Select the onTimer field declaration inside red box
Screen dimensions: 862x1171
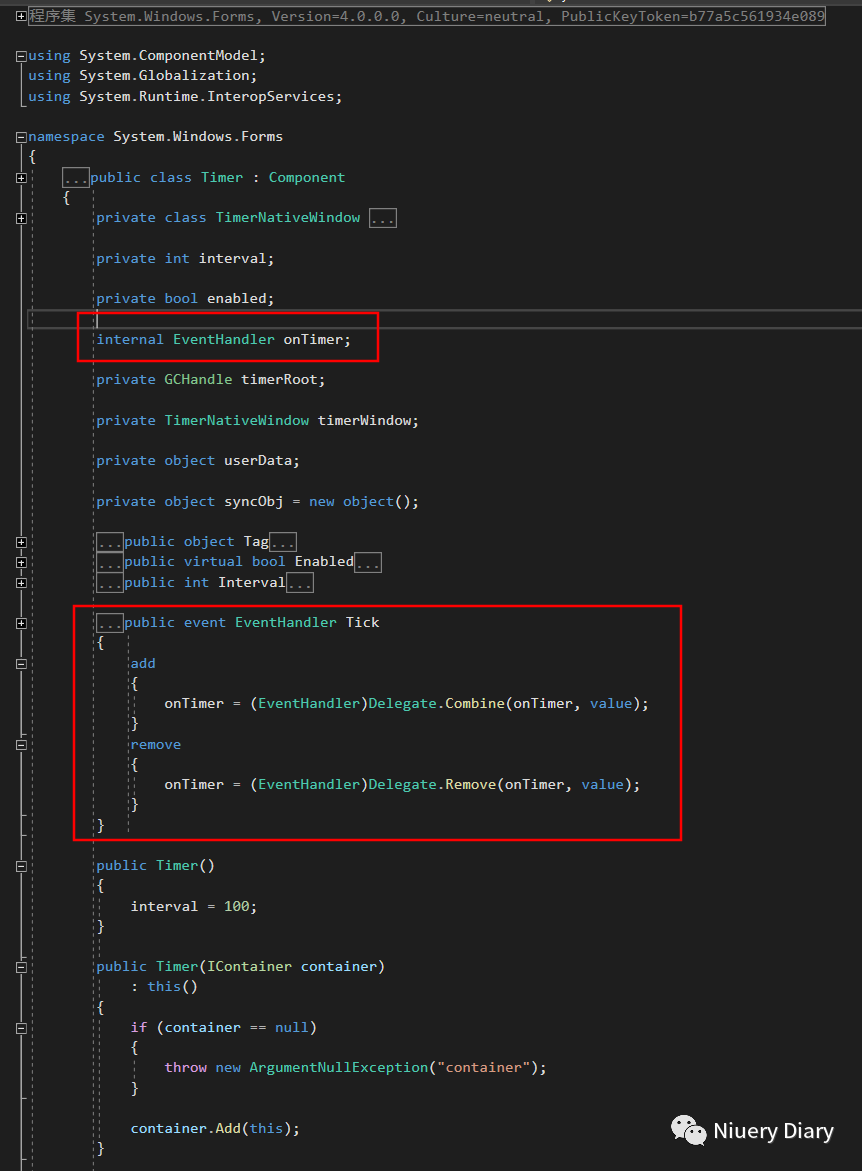tap(221, 339)
